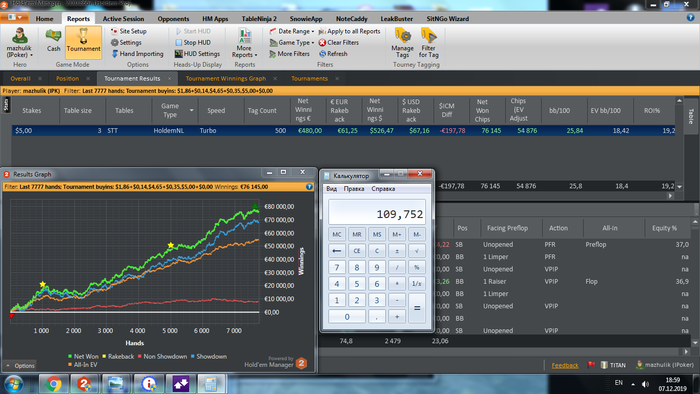Open Settings in the Options group
The height and width of the screenshot is (394, 700).
coord(126,42)
